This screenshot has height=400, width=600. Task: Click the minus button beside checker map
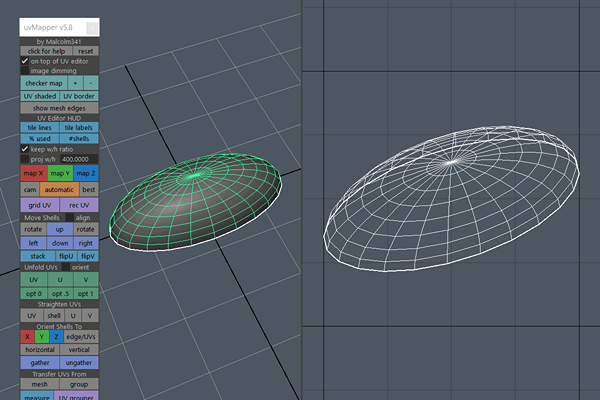tap(91, 83)
